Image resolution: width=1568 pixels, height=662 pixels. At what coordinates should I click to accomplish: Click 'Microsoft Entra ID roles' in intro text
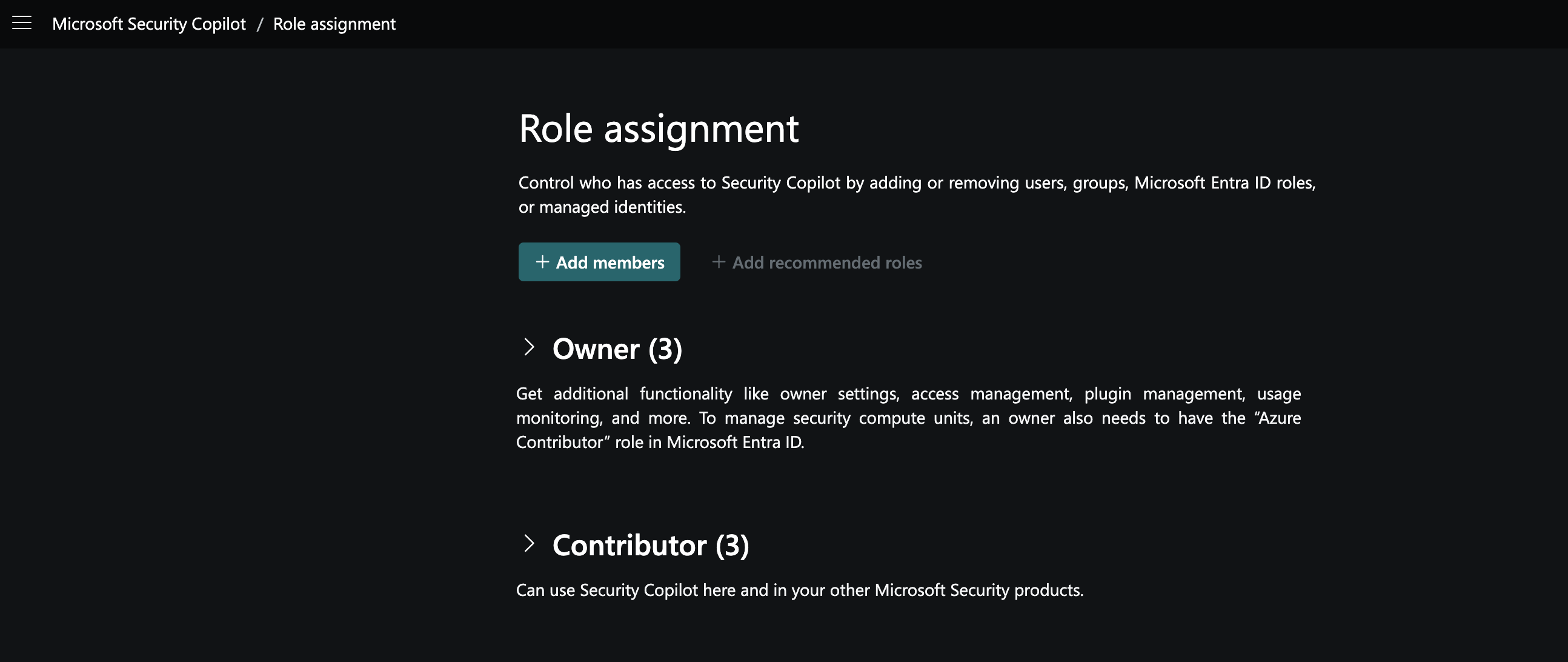point(1223,182)
